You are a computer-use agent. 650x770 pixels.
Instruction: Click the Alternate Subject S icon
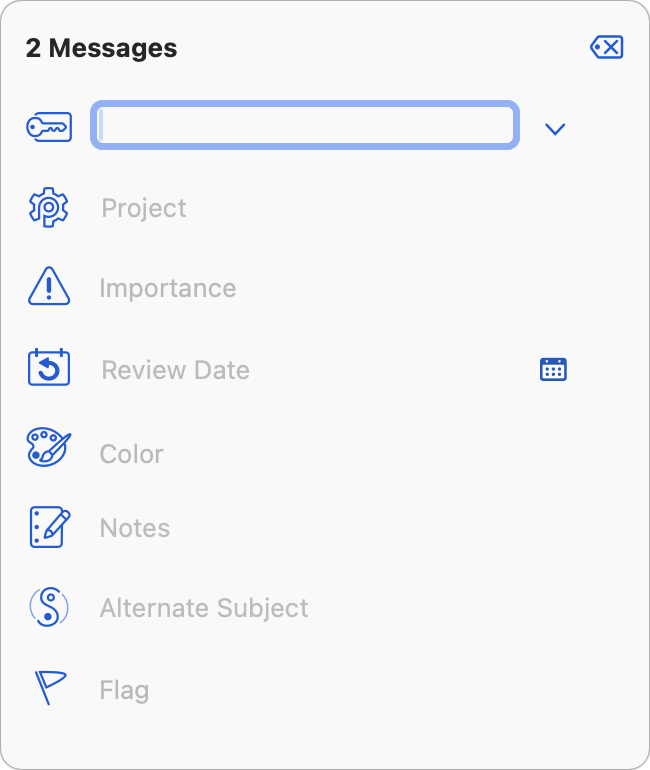tap(48, 607)
